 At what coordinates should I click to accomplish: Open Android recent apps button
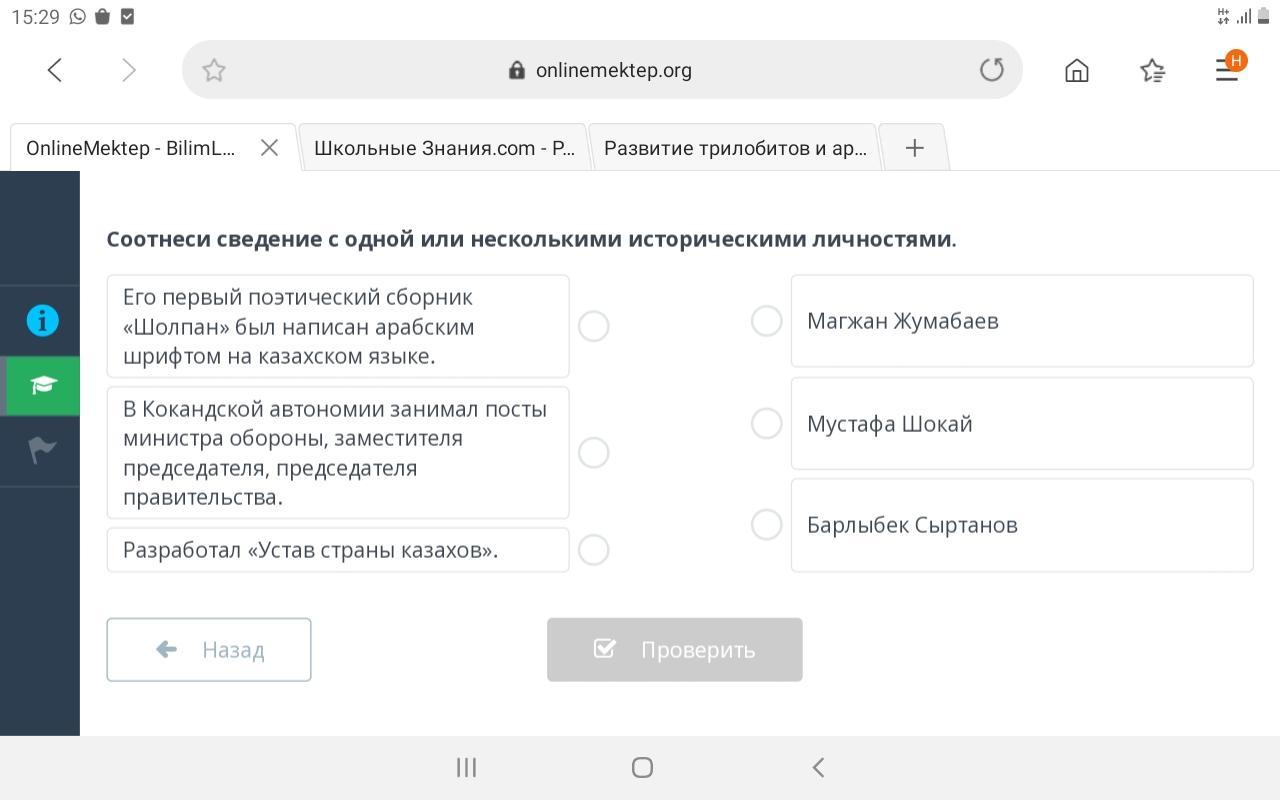(x=466, y=767)
